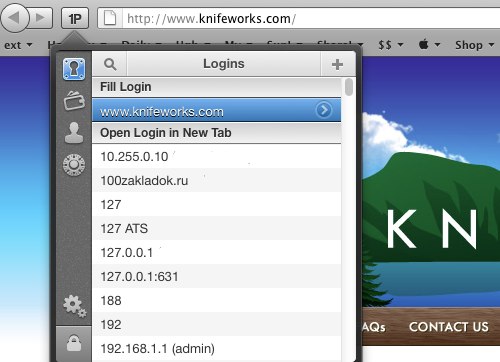Image resolution: width=500 pixels, height=362 pixels.
Task: Open the 127 login entry
Action: (x=216, y=204)
